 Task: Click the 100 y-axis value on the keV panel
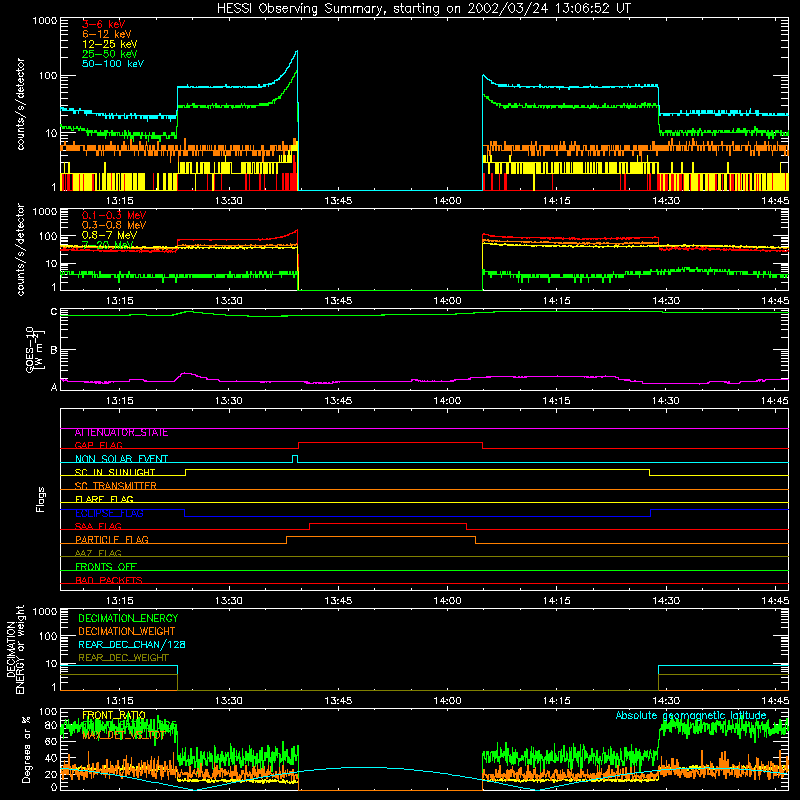point(47,76)
